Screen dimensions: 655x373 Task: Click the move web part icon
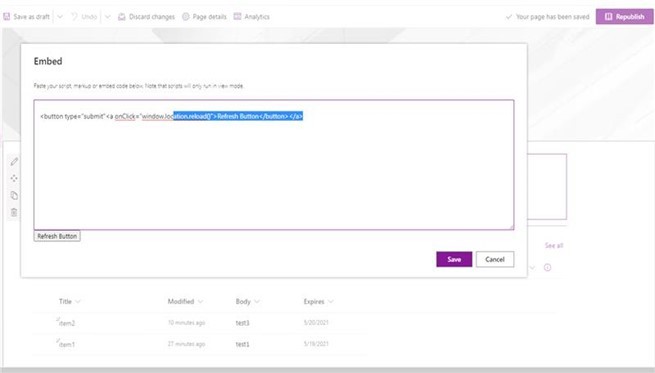tap(14, 178)
